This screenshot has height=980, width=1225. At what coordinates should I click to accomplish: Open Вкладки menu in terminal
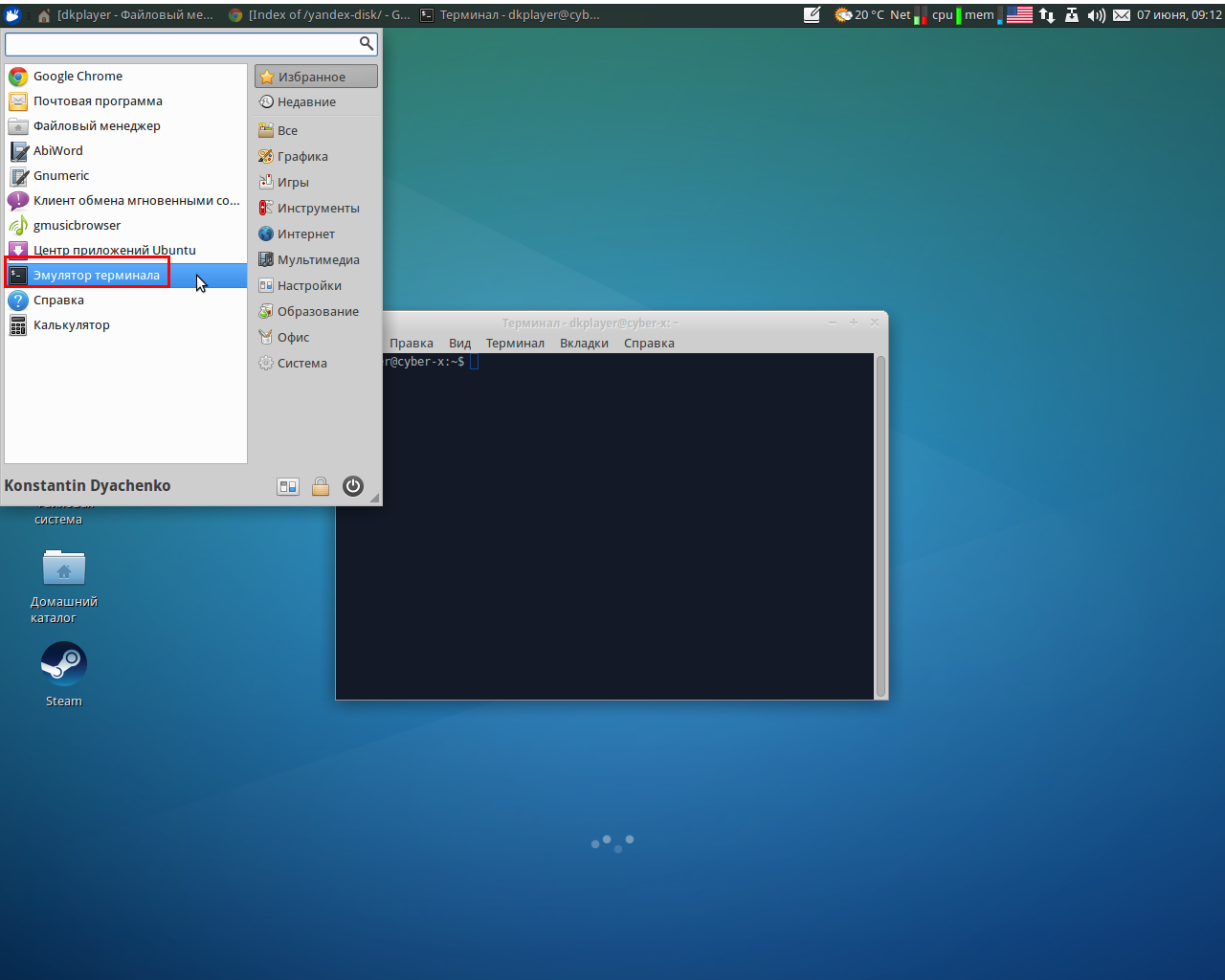point(584,344)
